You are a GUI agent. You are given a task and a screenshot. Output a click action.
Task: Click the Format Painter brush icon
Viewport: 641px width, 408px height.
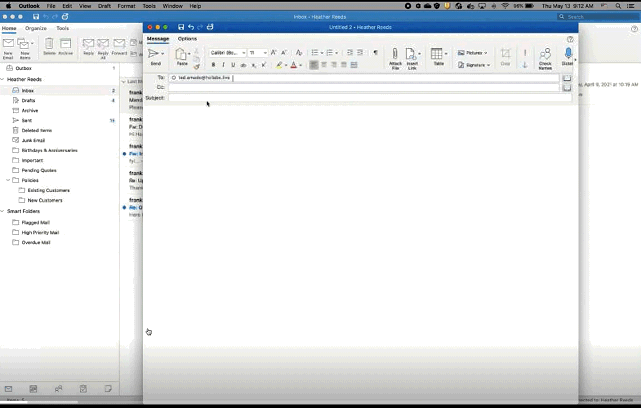tap(197, 67)
